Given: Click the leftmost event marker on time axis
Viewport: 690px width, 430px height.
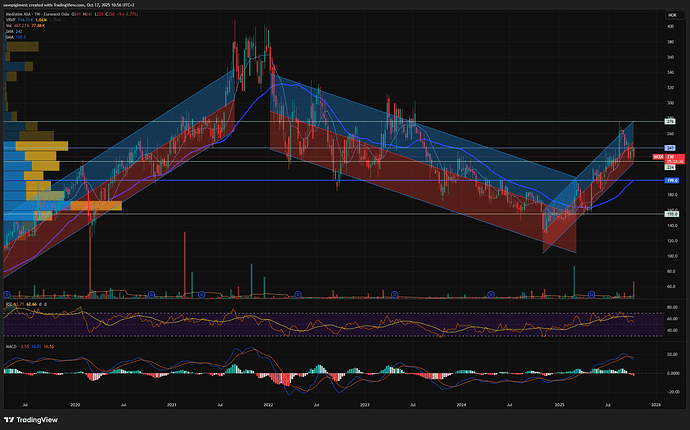Looking at the screenshot, I should click(x=8, y=294).
